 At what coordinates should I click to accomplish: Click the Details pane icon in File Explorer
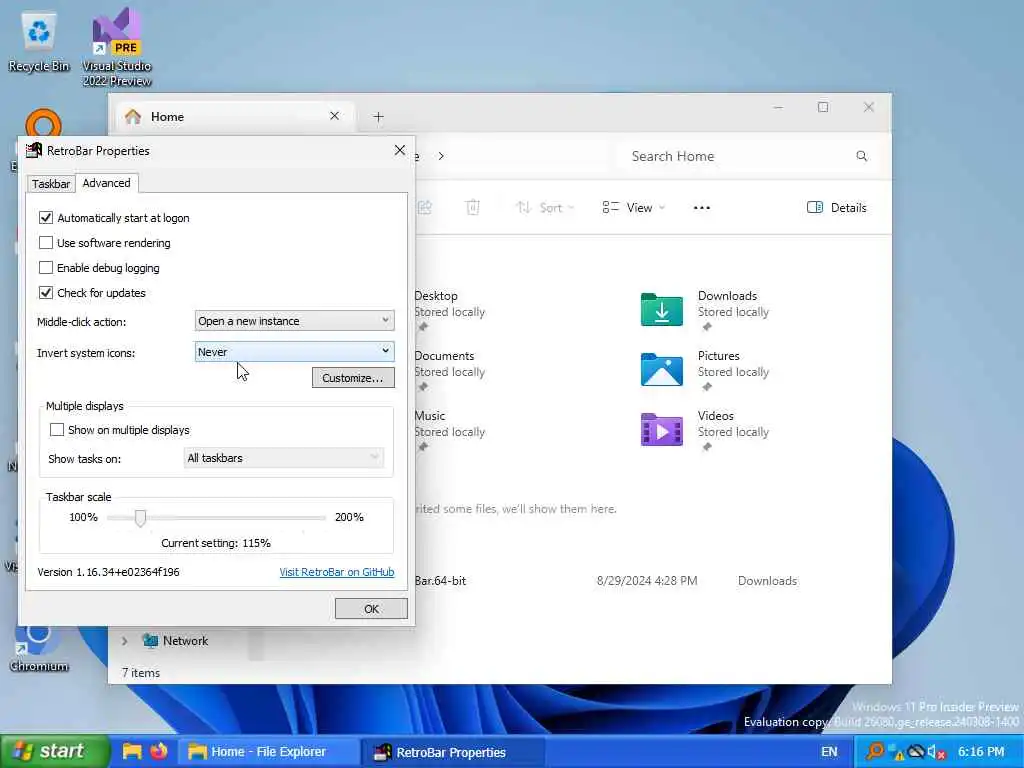click(x=814, y=208)
